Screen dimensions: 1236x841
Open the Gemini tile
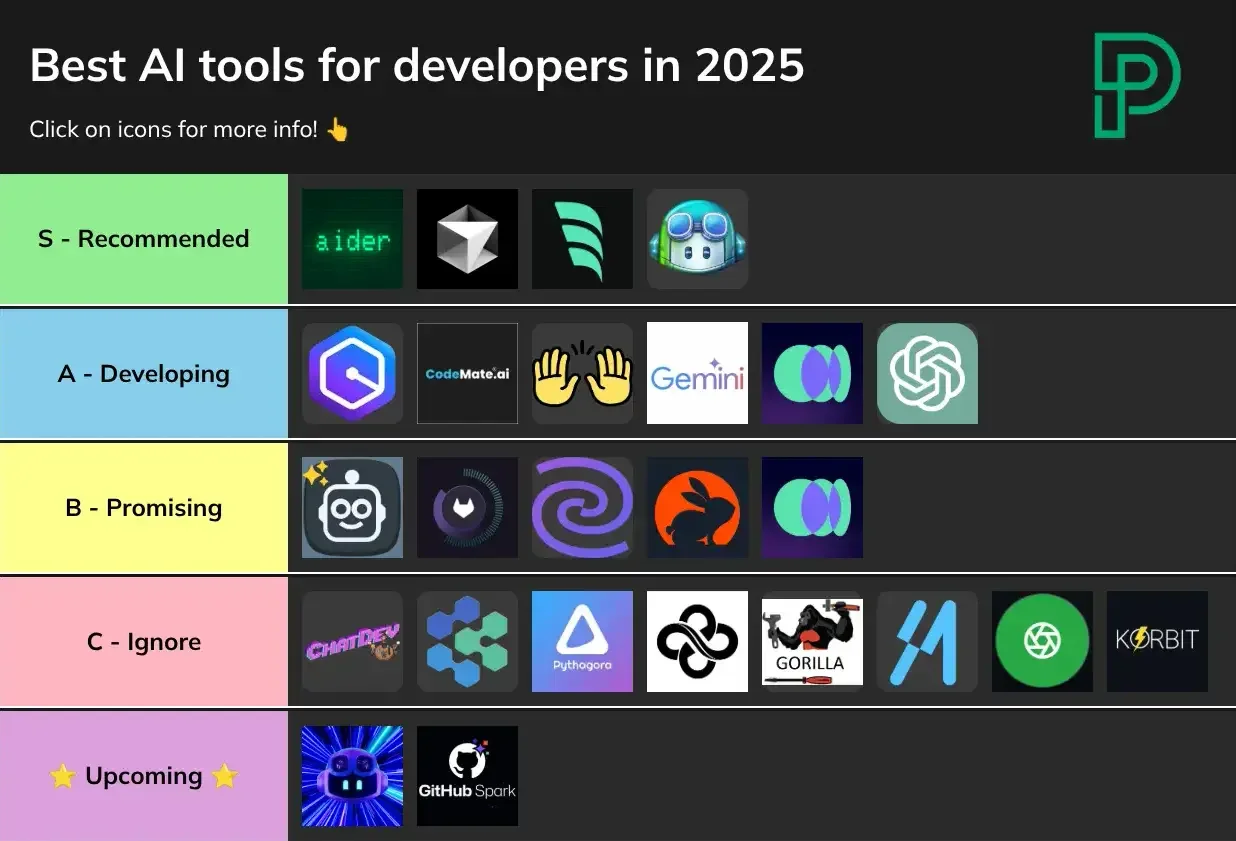click(697, 373)
